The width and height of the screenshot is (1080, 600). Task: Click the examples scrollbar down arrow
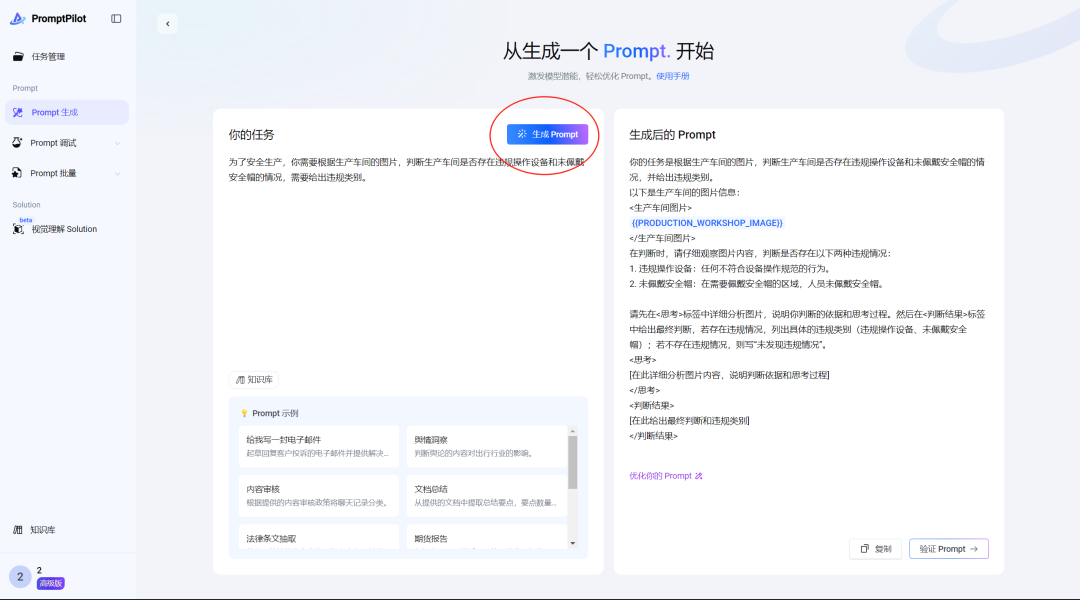click(x=572, y=544)
